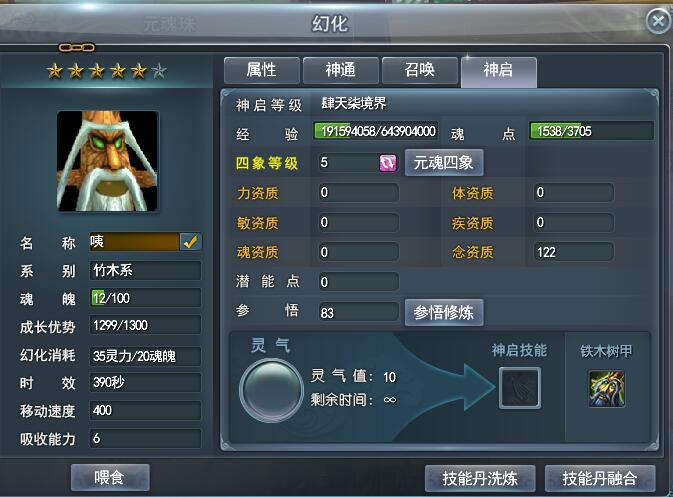Image resolution: width=673 pixels, height=497 pixels.
Task: Click the 参悟修炼 button
Action: [444, 312]
